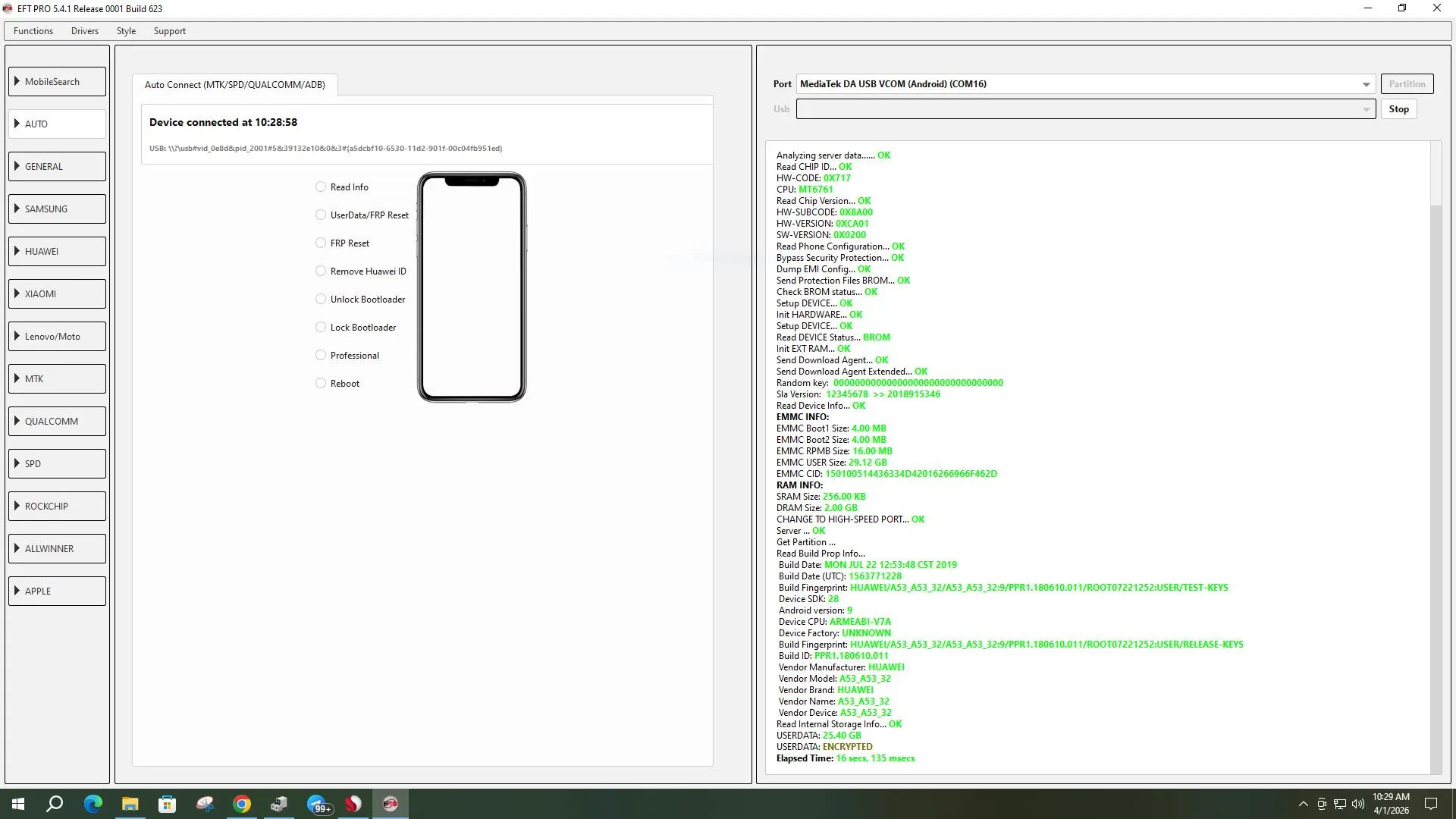
Task: Open Google Chrome from the taskbar
Action: (242, 804)
